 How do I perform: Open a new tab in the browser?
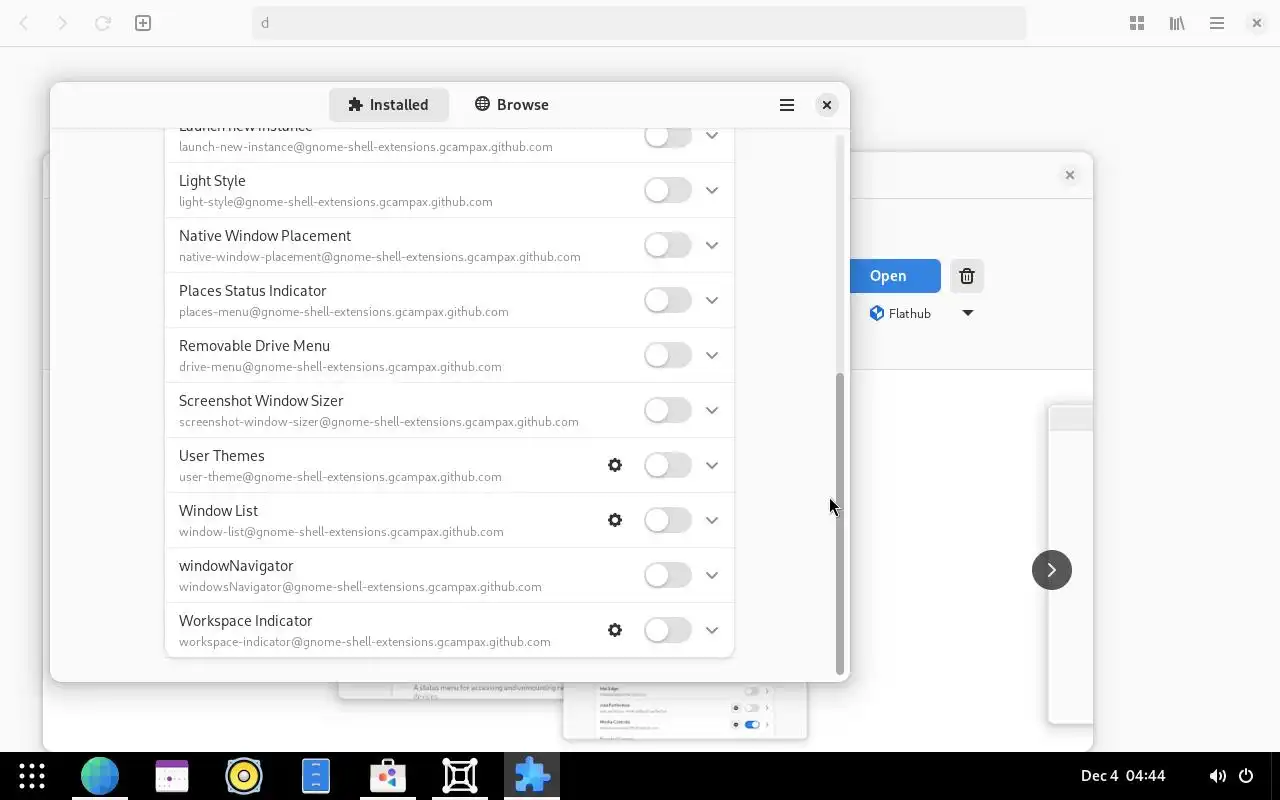[x=143, y=23]
